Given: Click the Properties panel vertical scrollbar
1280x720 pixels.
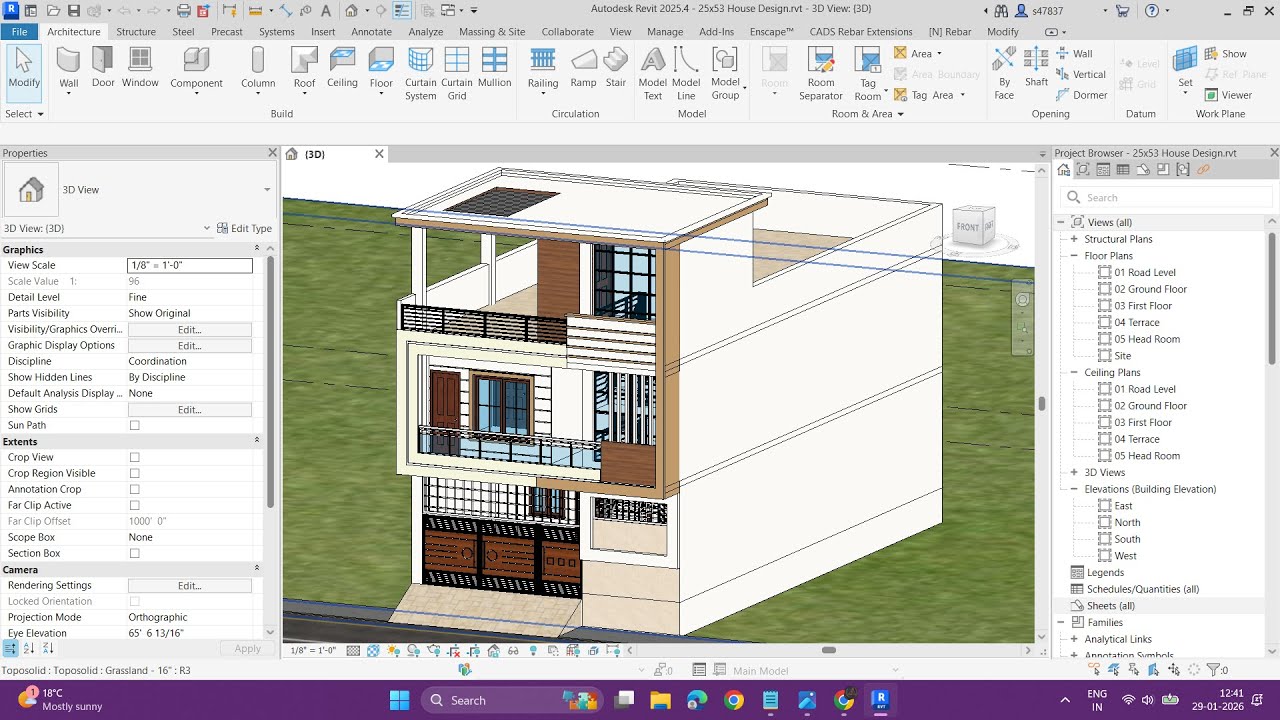Looking at the screenshot, I should [269, 380].
